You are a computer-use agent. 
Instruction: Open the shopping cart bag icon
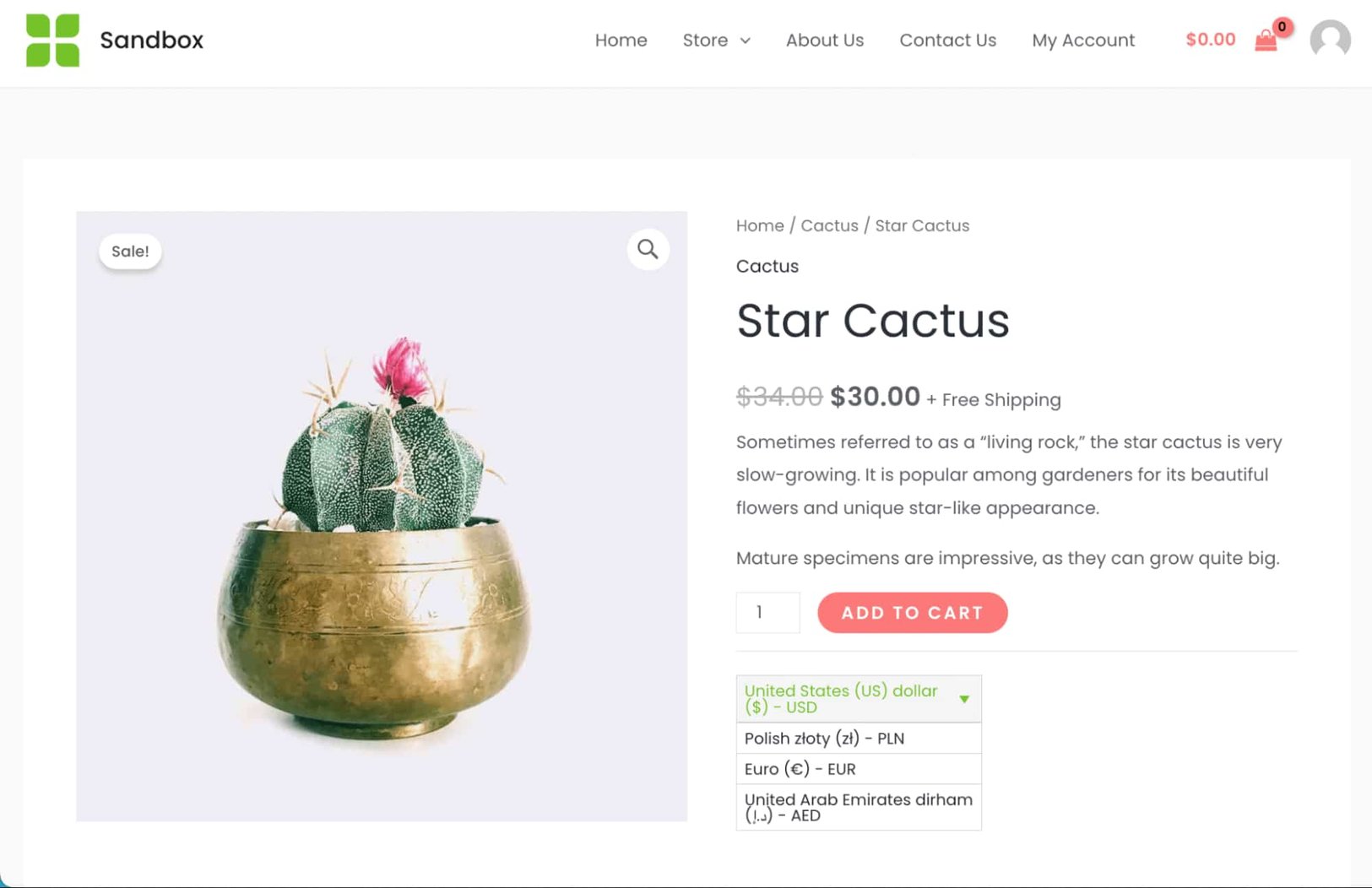[1266, 41]
